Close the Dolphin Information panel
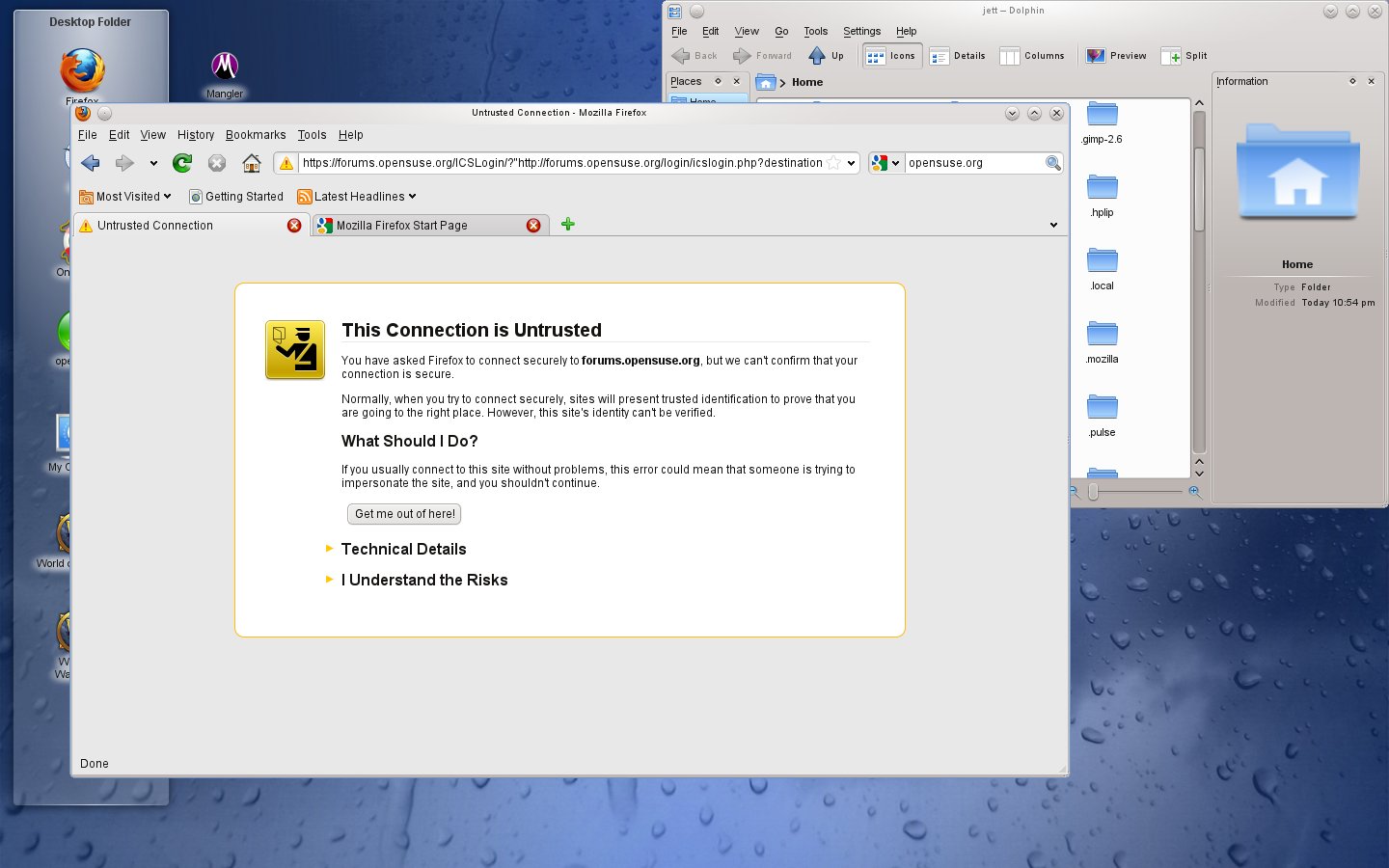This screenshot has height=868, width=1389. pos(1371,81)
